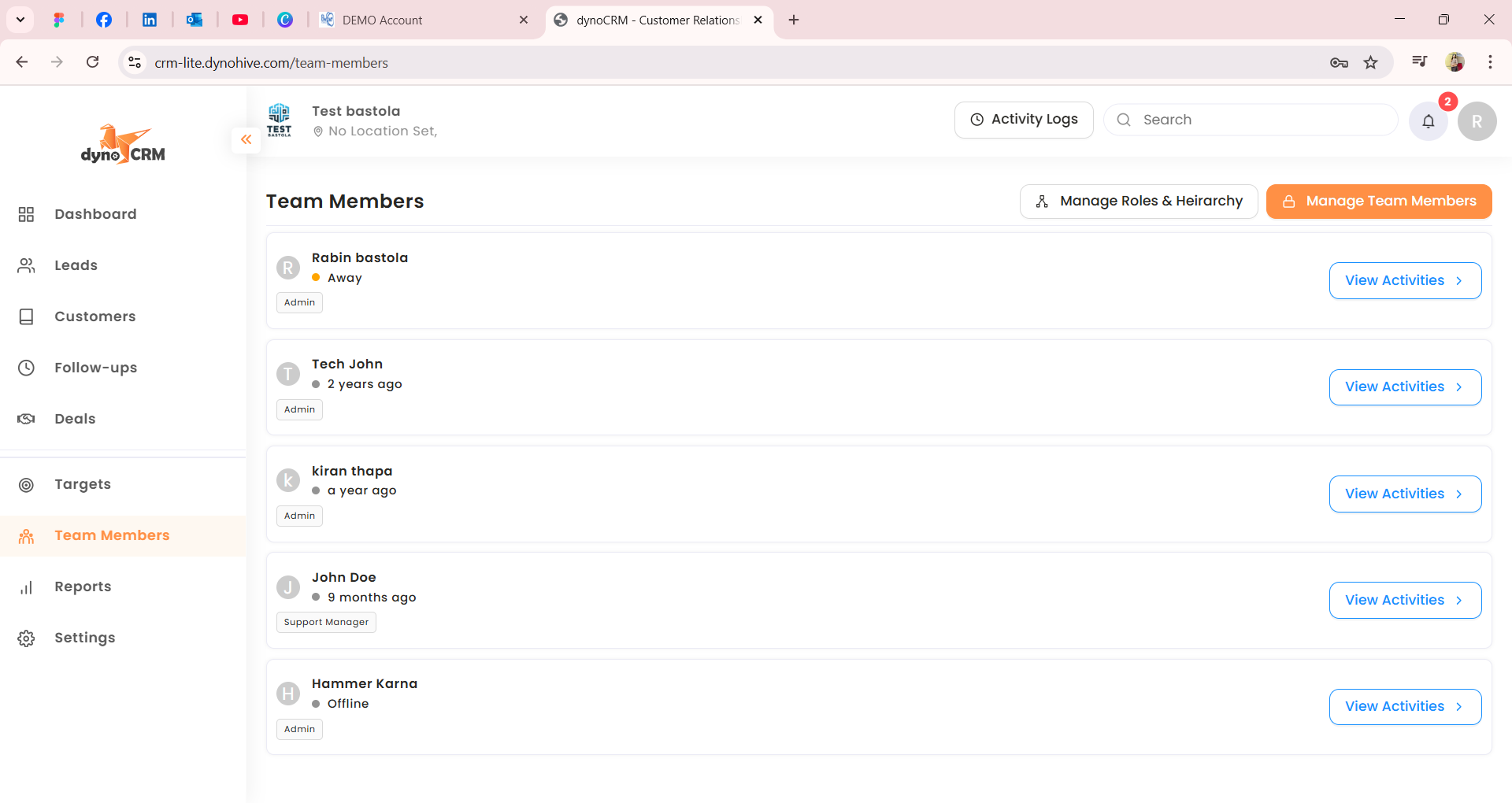
Task: Open the user profile avatar R
Action: [1477, 121]
